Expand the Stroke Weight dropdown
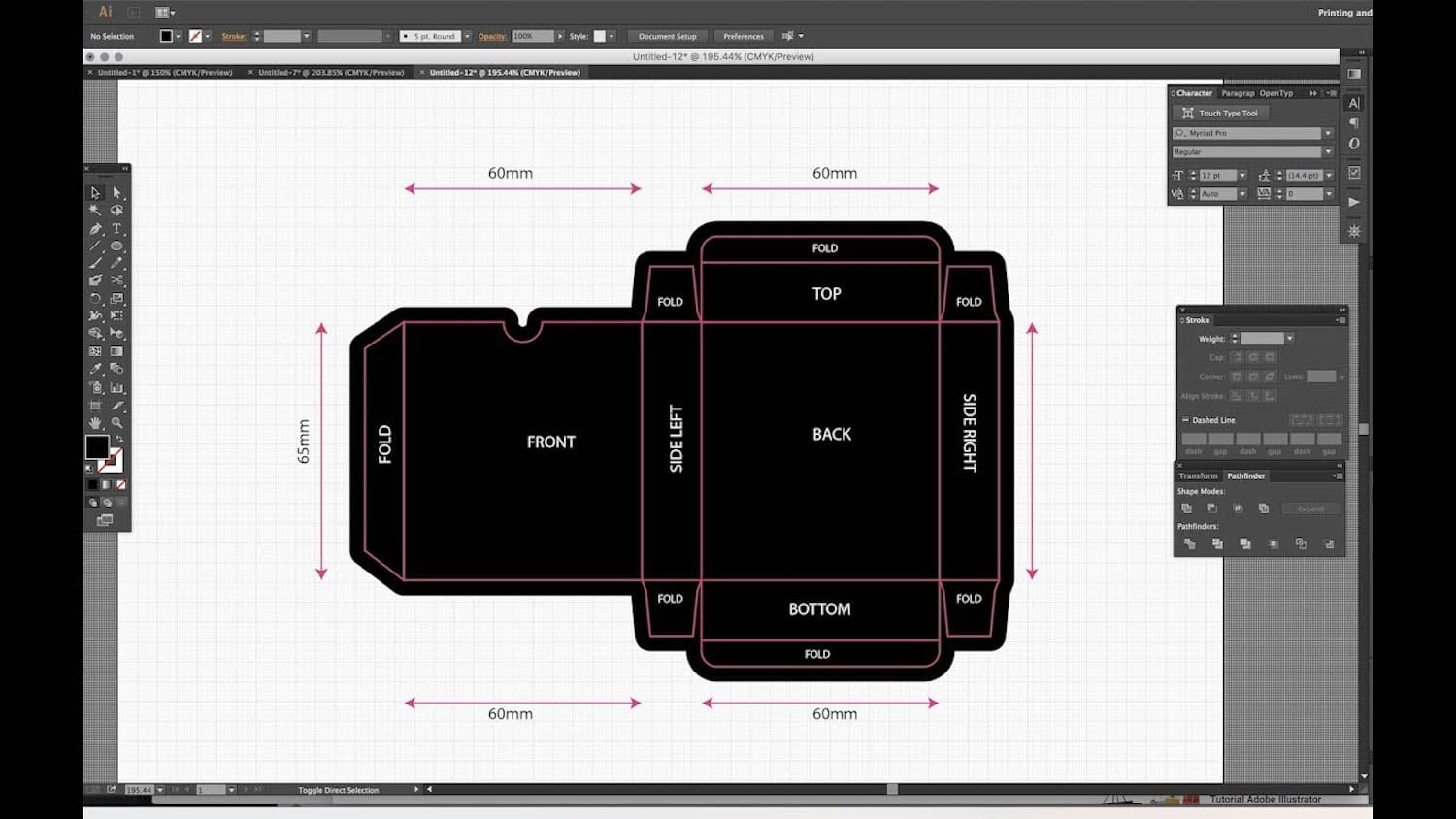 (x=1290, y=338)
